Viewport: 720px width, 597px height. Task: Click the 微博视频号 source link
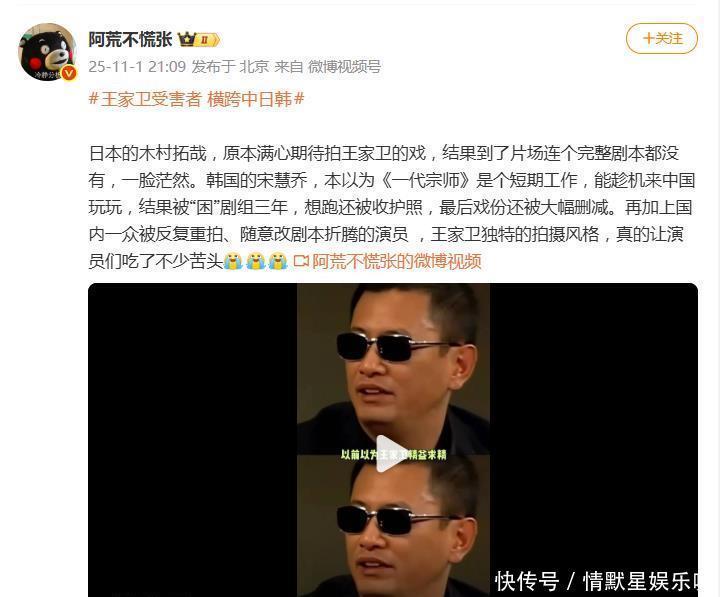coord(344,67)
